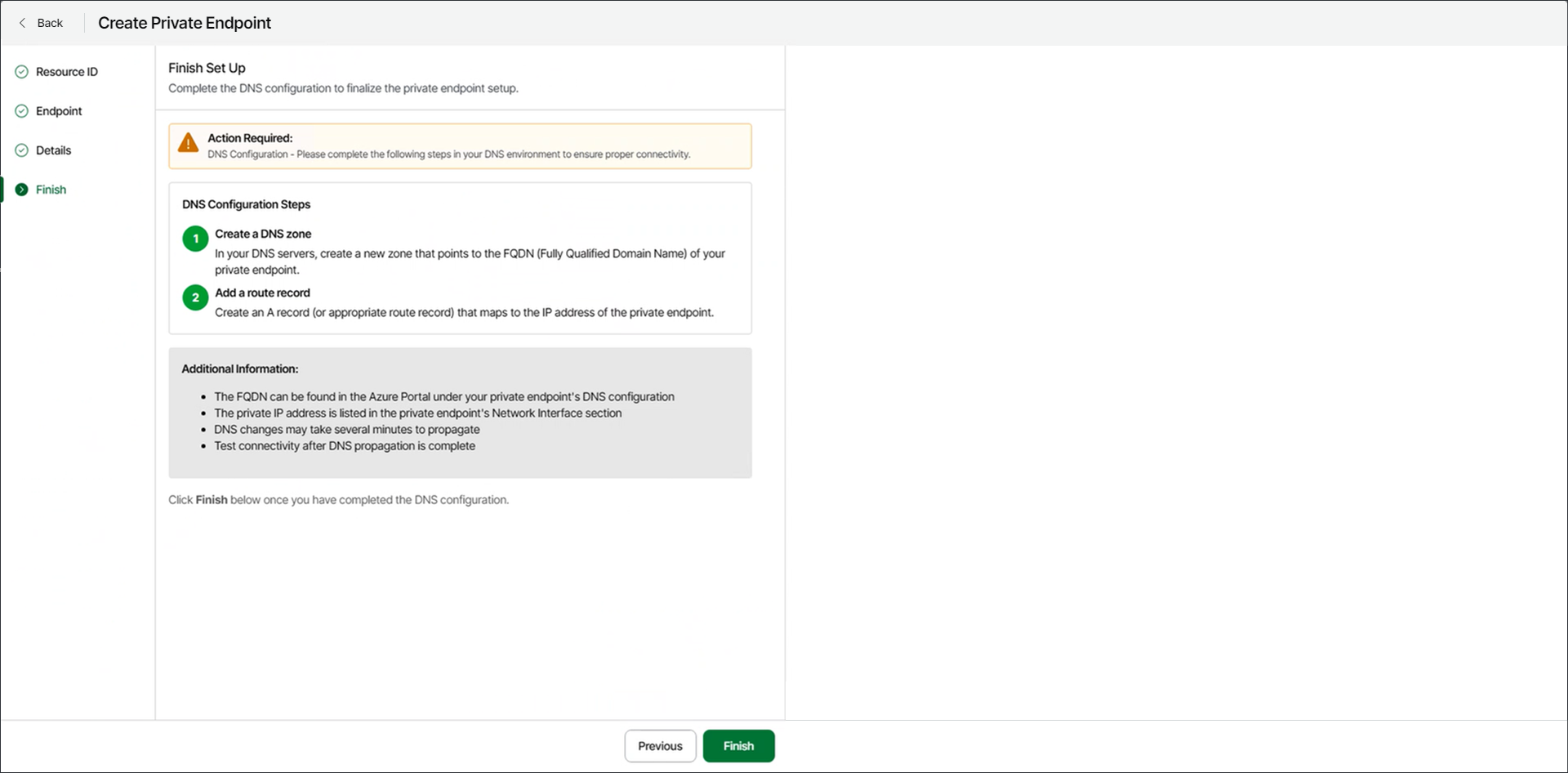Click the Action Required warning banner

(x=460, y=146)
